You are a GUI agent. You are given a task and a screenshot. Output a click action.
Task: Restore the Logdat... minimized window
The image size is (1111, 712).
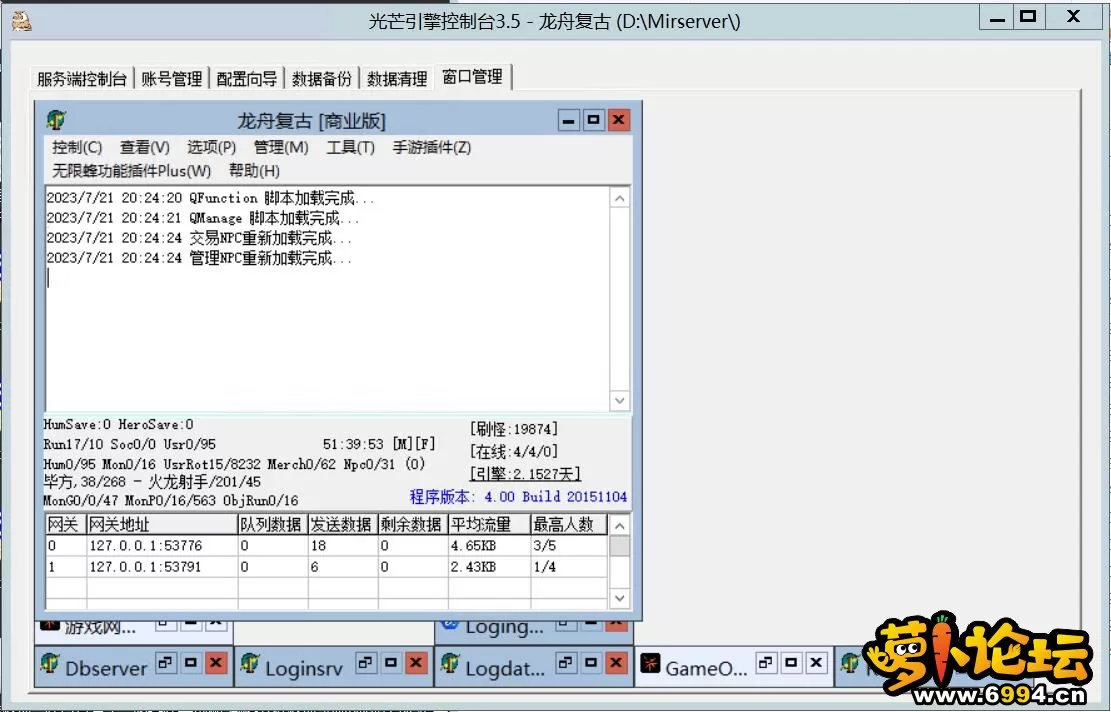565,663
